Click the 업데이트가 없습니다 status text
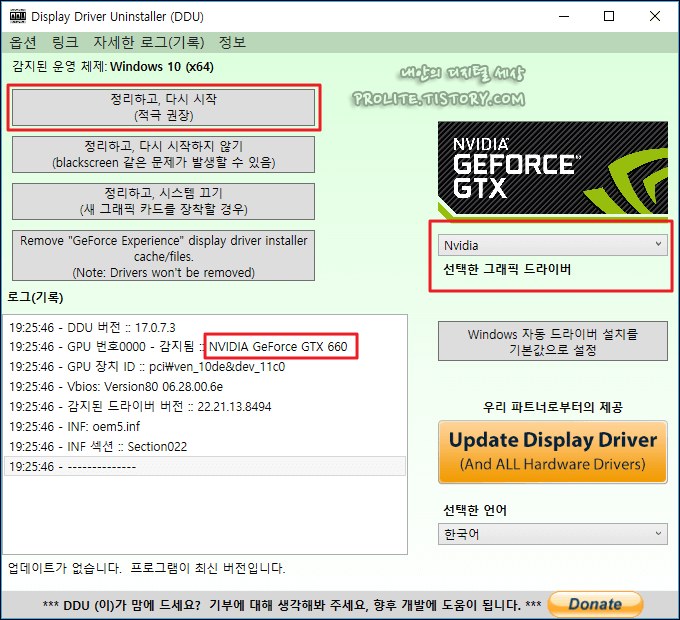This screenshot has width=680, height=620. (x=147, y=568)
